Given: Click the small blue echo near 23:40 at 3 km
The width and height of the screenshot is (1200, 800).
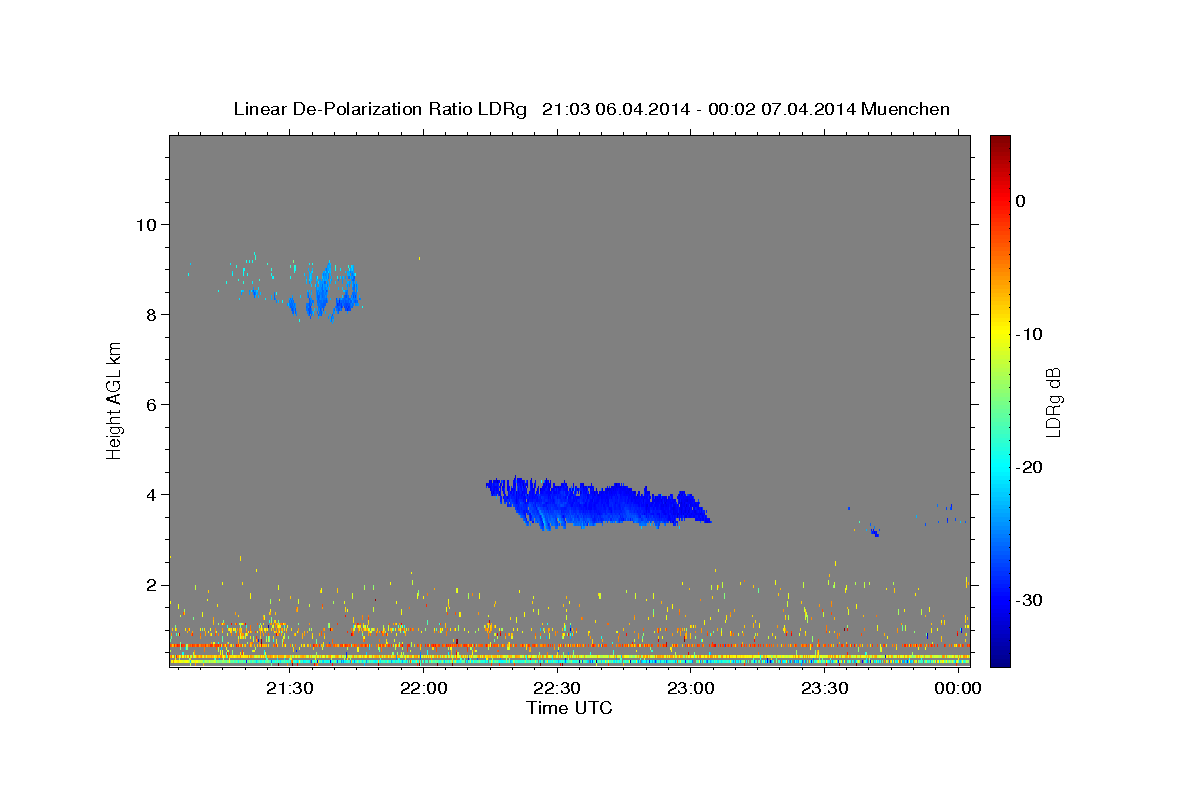Looking at the screenshot, I should (x=874, y=531).
